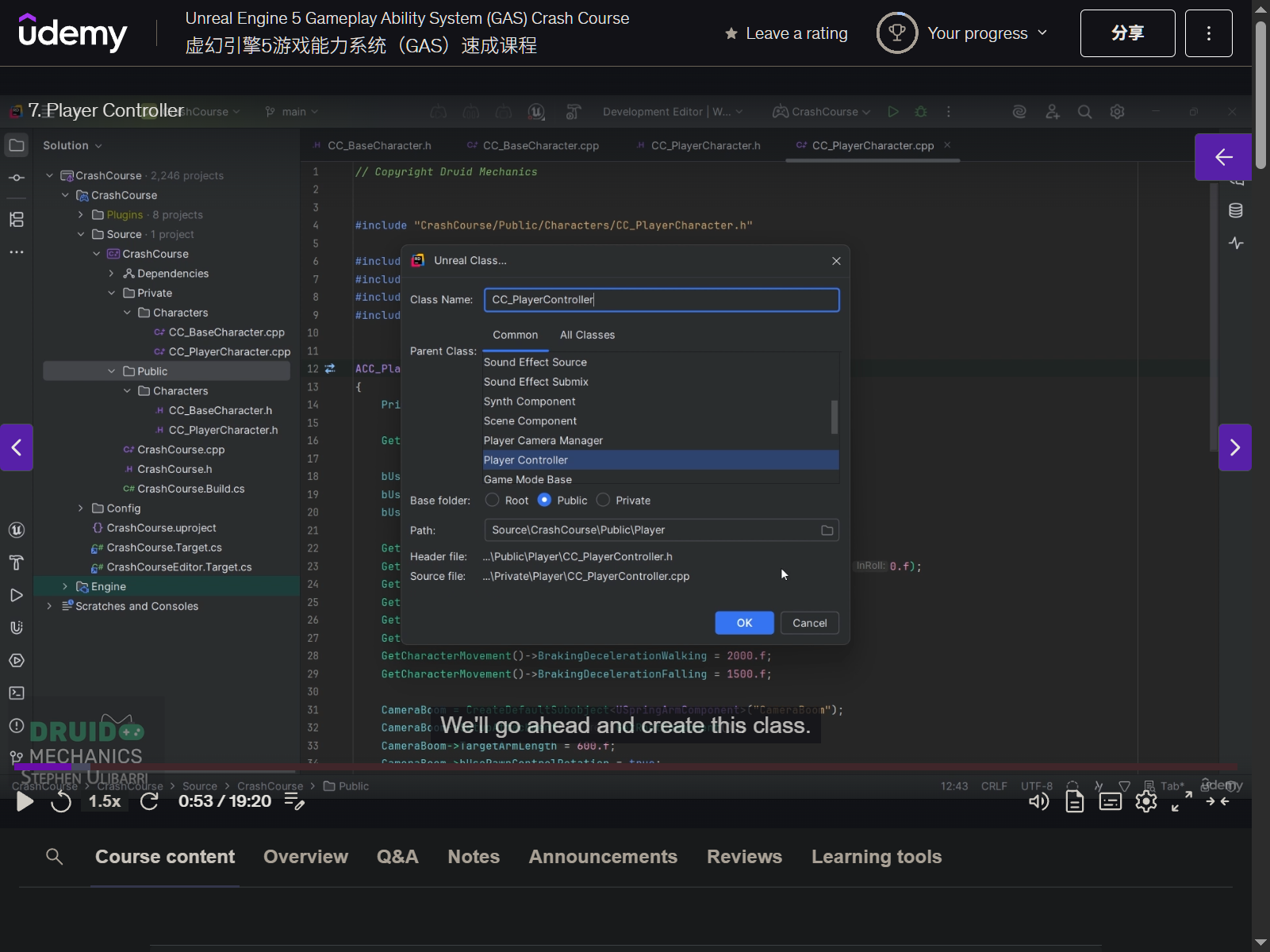Open the three-dot course options menu
The height and width of the screenshot is (952, 1270).
click(x=1209, y=33)
